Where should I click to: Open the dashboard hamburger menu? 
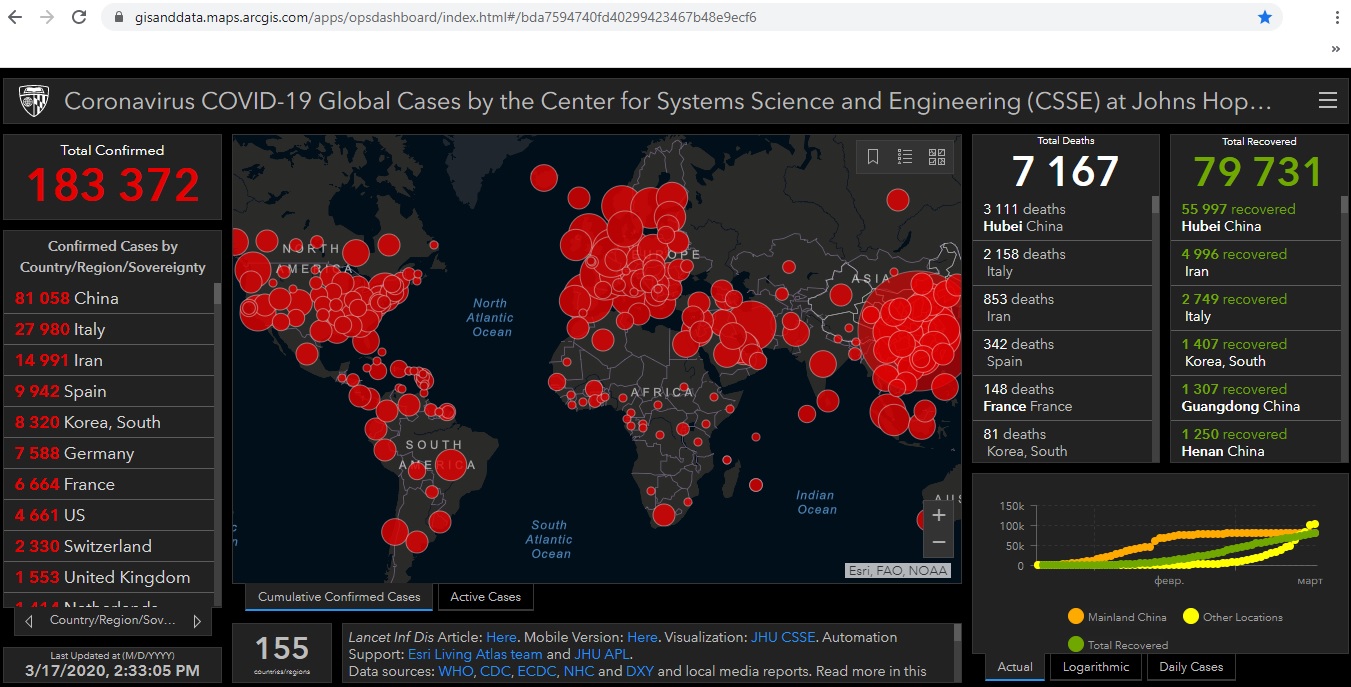tap(1327, 100)
